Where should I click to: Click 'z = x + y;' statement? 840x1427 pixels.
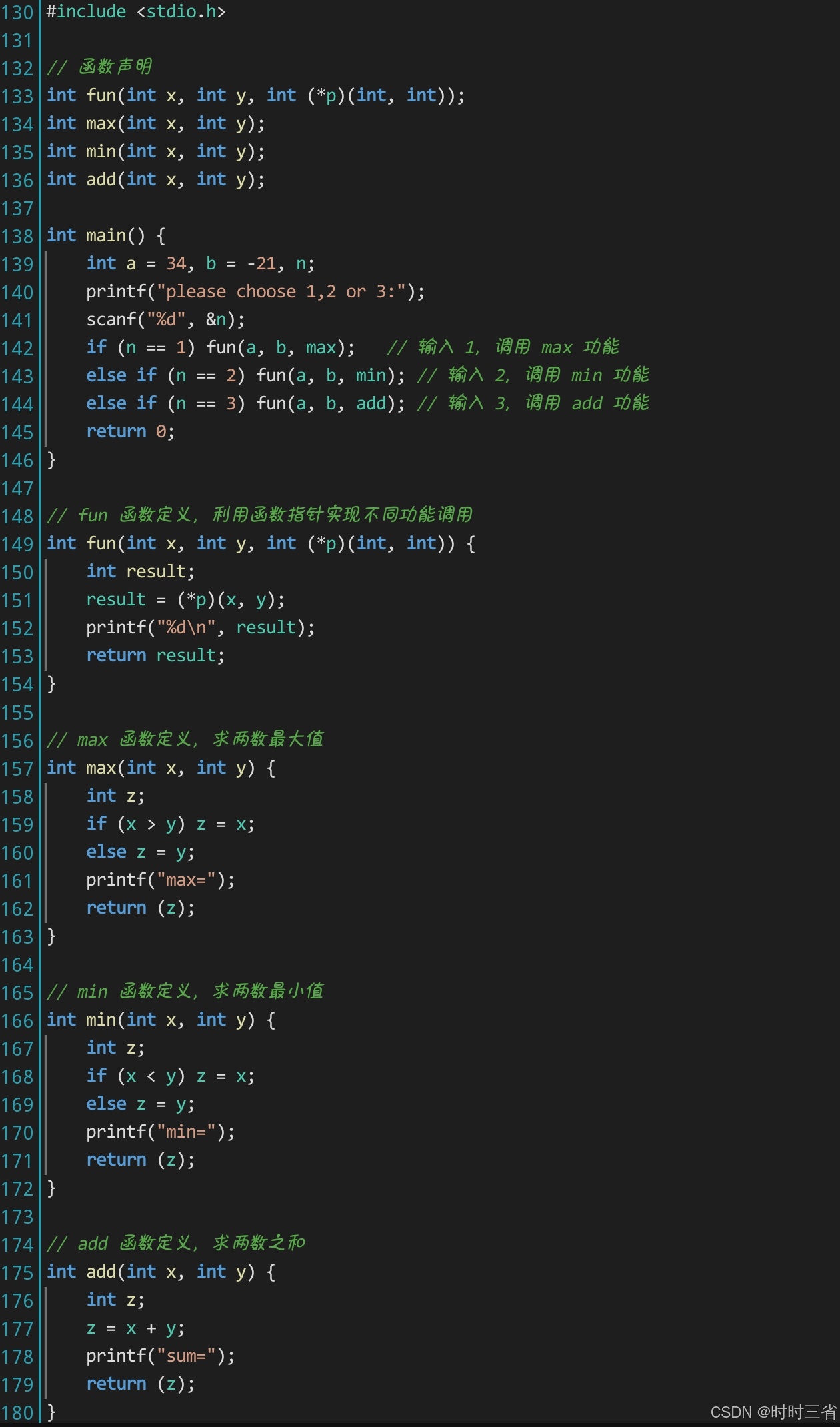(x=135, y=1328)
